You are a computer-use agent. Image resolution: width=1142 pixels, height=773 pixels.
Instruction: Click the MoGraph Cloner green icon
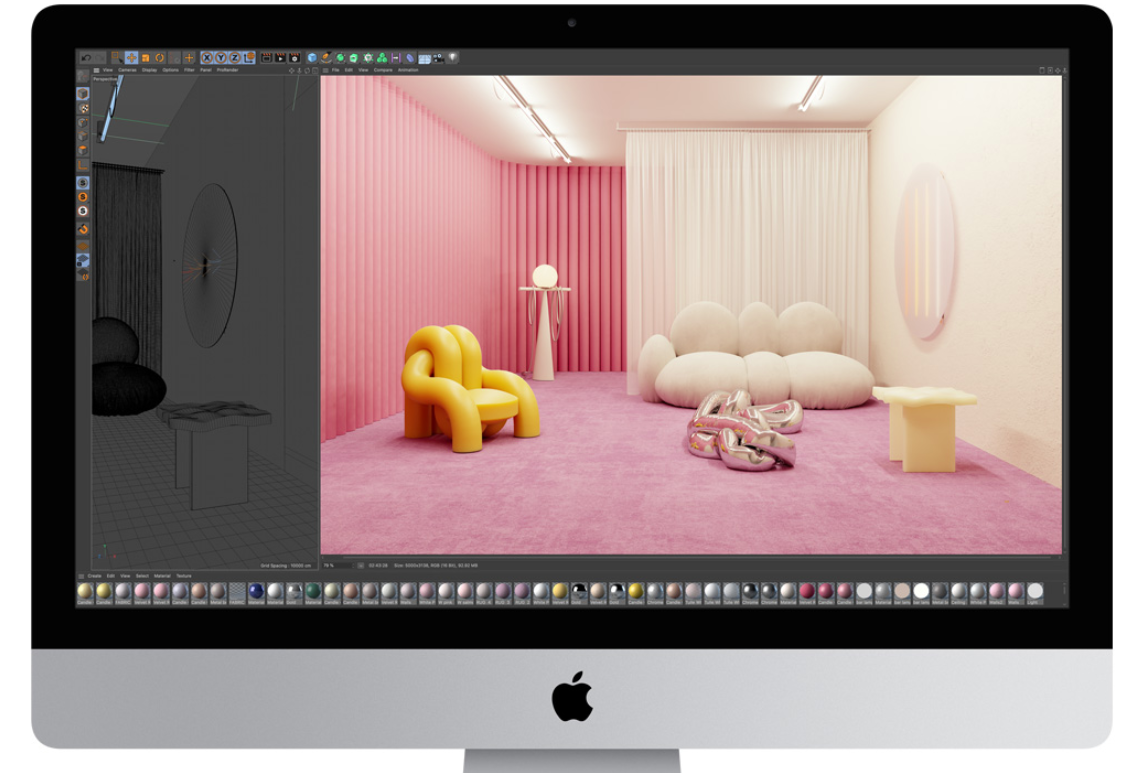pyautogui.click(x=382, y=58)
